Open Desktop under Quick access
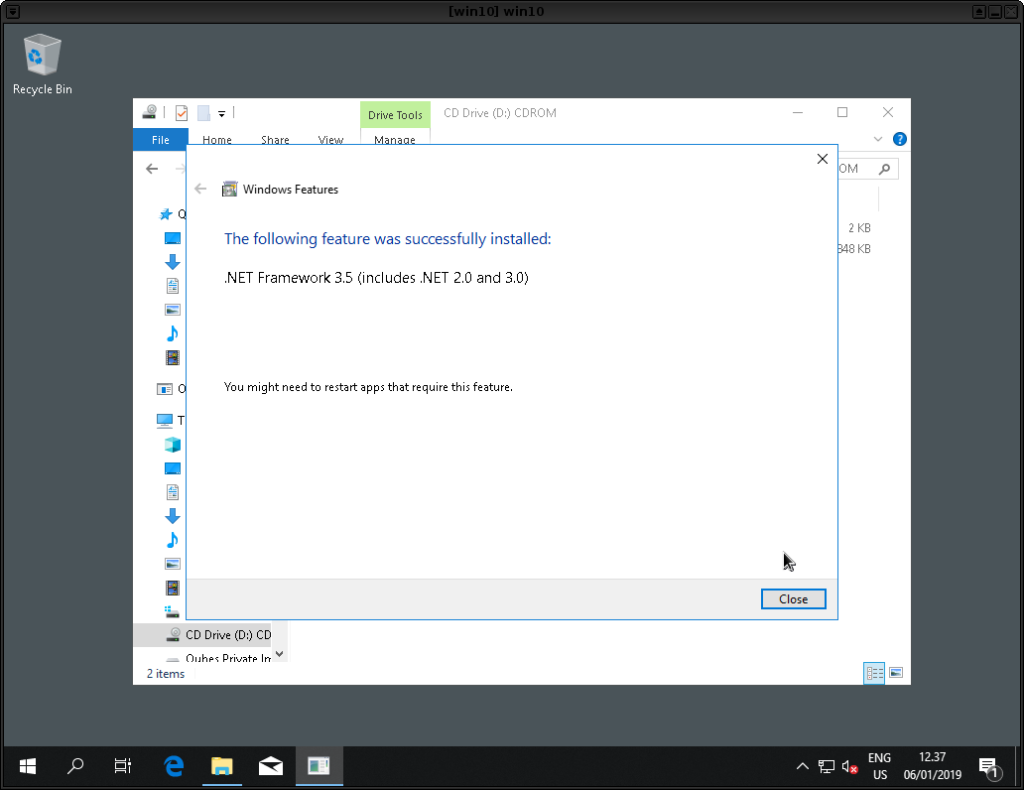The height and width of the screenshot is (790, 1024). click(x=172, y=238)
